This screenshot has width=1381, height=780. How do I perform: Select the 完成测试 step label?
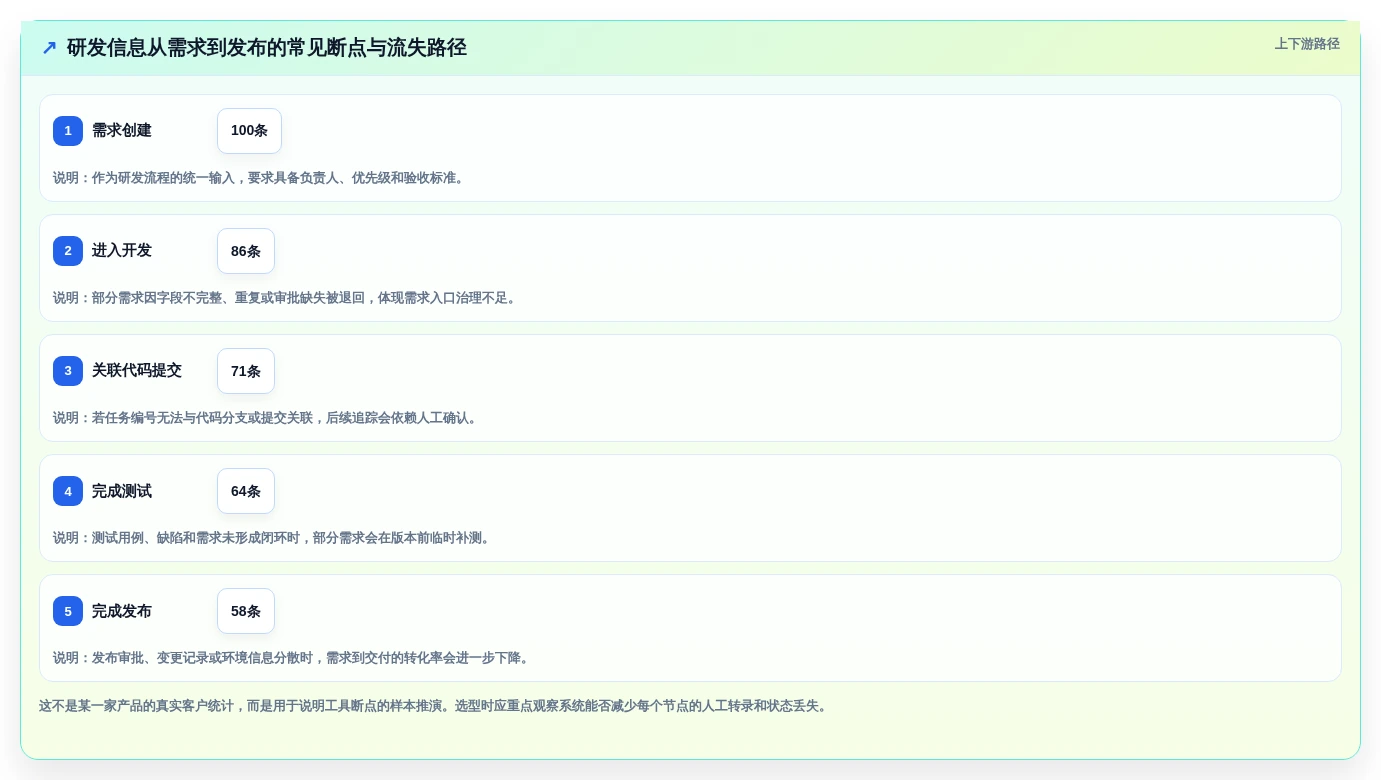[x=122, y=491]
